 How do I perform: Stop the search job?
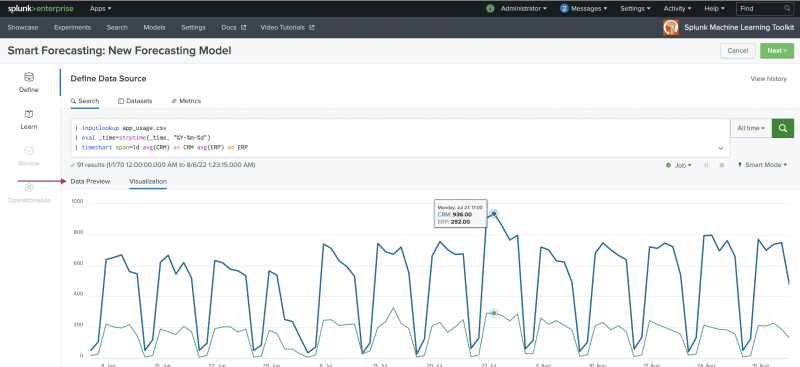pyautogui.click(x=721, y=165)
